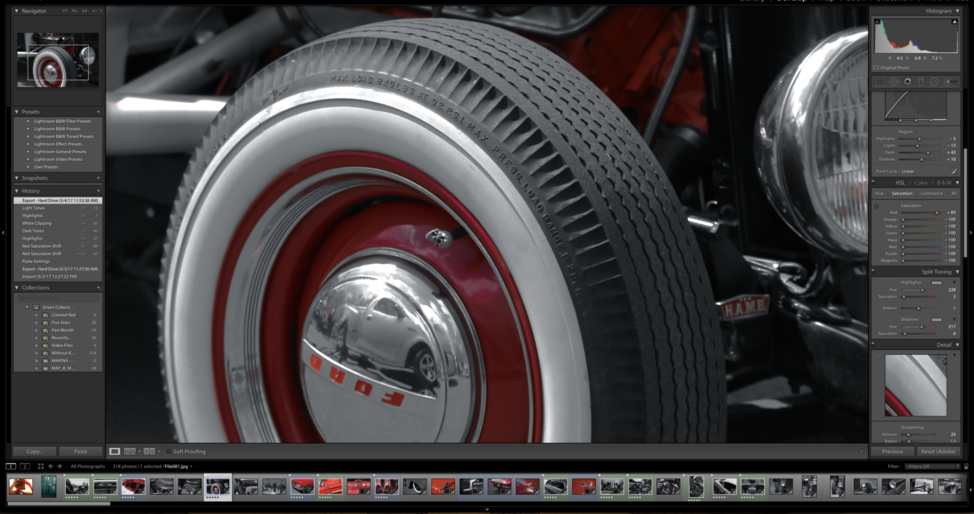Toggle the Split Toning panel switch
The image size is (974, 514).
coord(875,272)
